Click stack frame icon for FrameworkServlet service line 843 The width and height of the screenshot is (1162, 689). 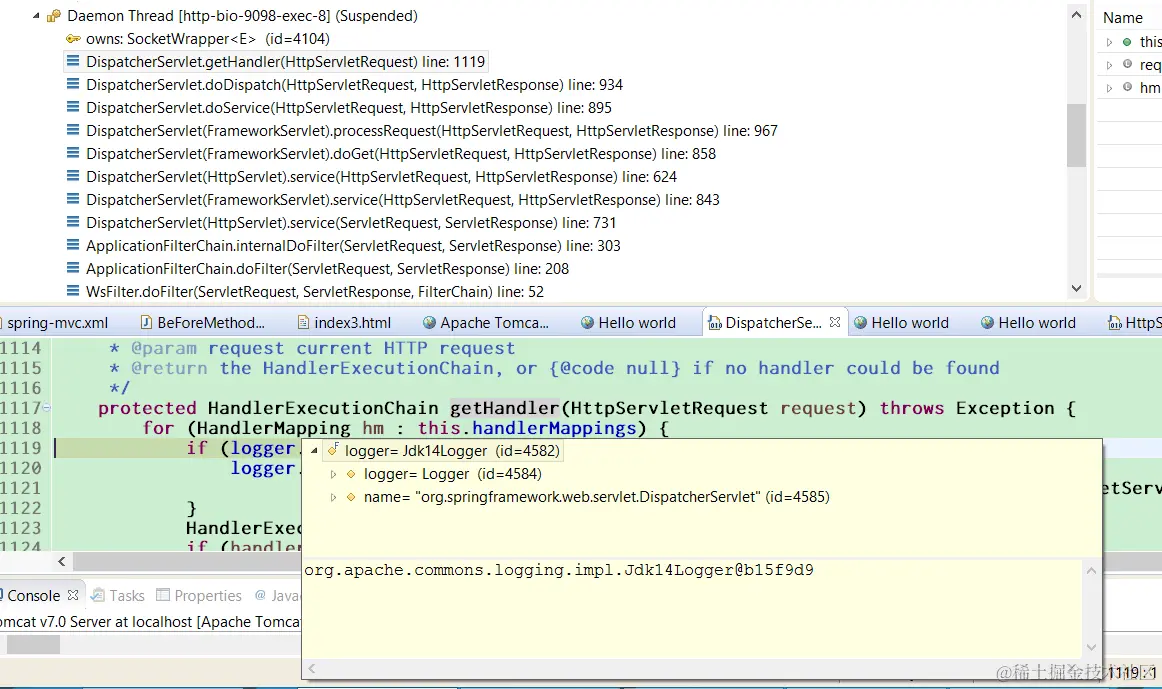tap(73, 199)
